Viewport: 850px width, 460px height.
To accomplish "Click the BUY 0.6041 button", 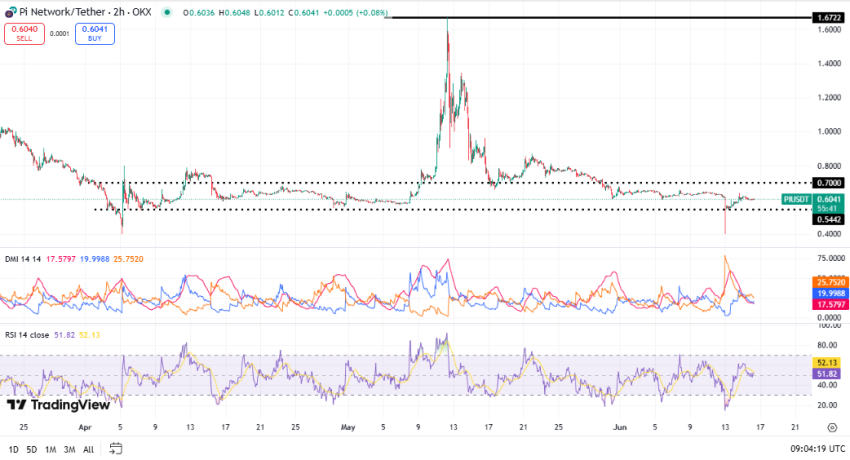I will (x=95, y=34).
